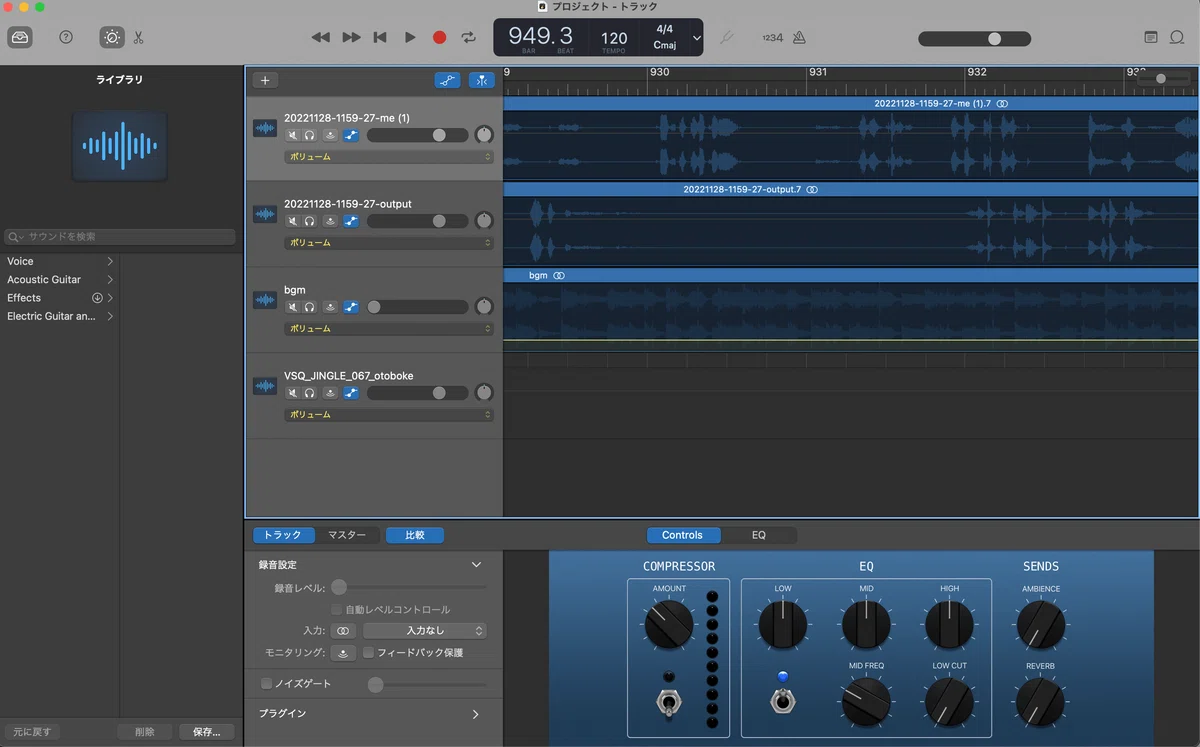Switch to the EQ tab
Viewport: 1200px width, 747px height.
click(x=759, y=535)
